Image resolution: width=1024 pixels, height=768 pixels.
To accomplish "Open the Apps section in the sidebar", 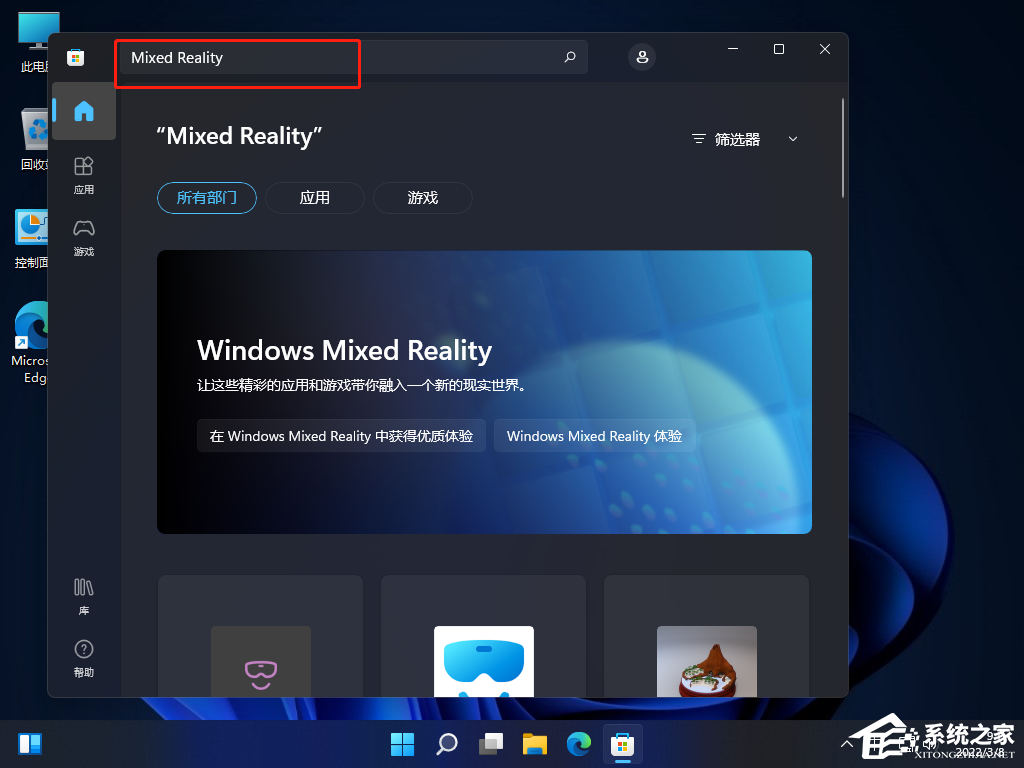I will (x=84, y=174).
